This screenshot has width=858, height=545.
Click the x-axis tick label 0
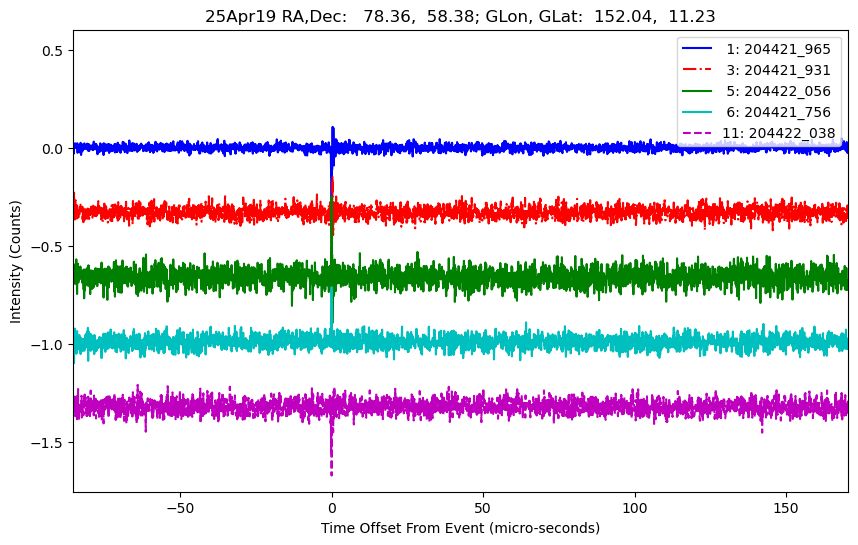tap(332, 508)
